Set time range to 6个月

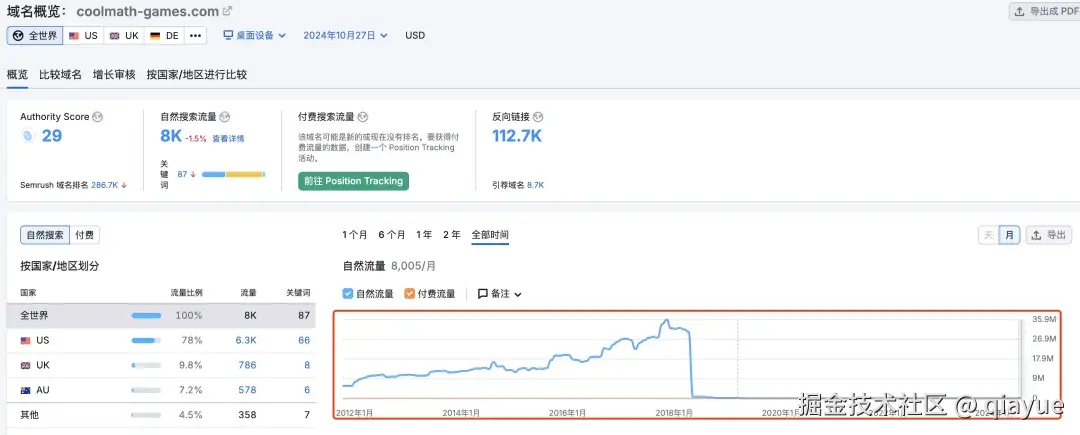[392, 235]
